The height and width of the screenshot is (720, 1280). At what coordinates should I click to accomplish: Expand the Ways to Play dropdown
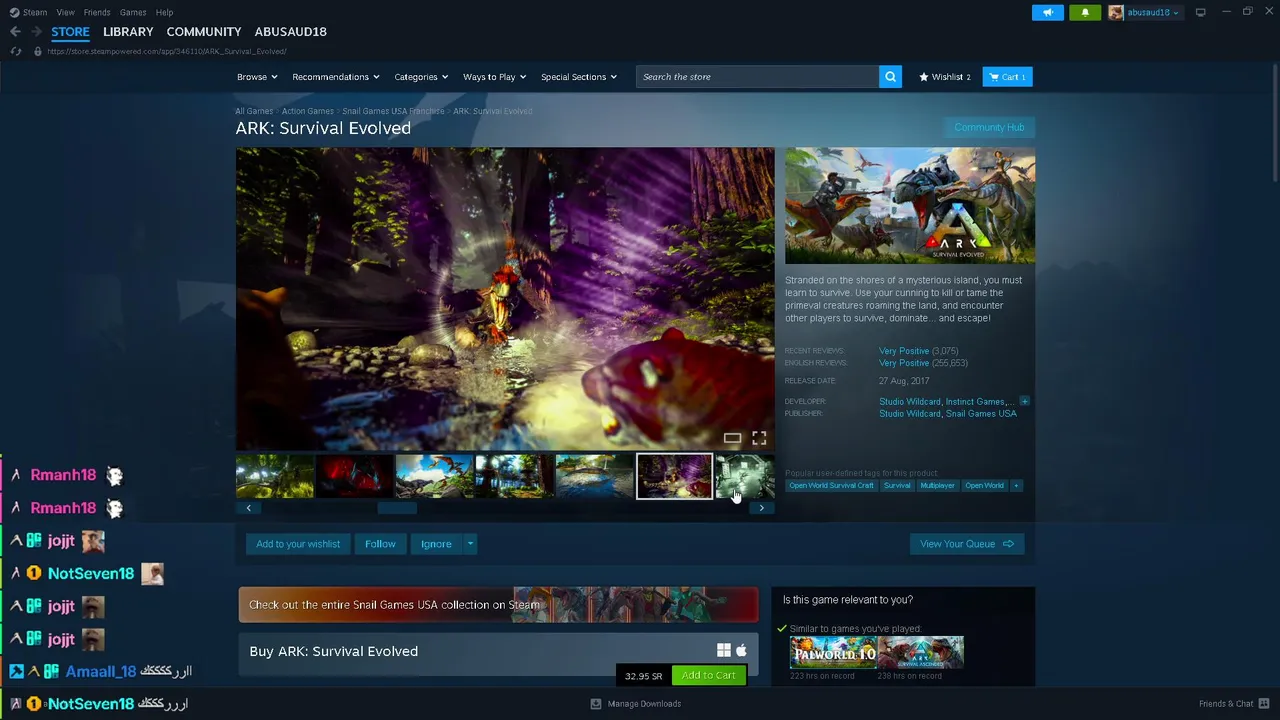[495, 77]
